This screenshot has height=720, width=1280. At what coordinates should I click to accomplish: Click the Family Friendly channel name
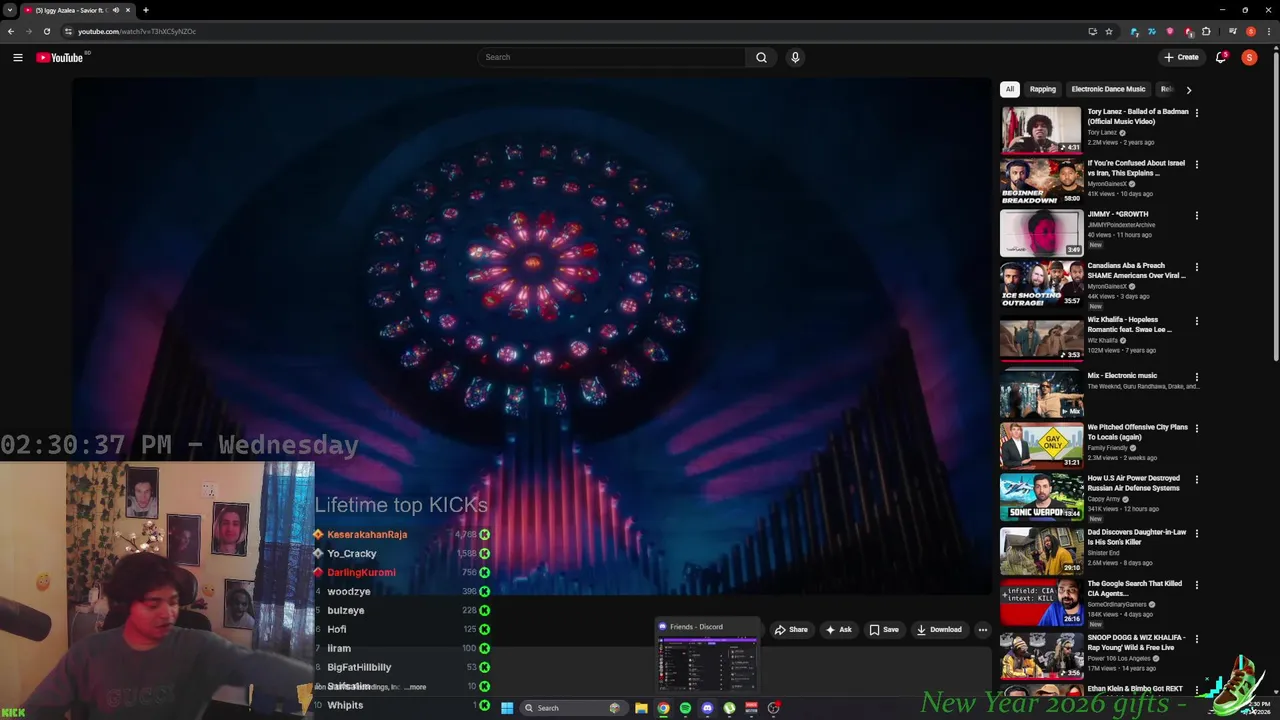(x=1108, y=448)
